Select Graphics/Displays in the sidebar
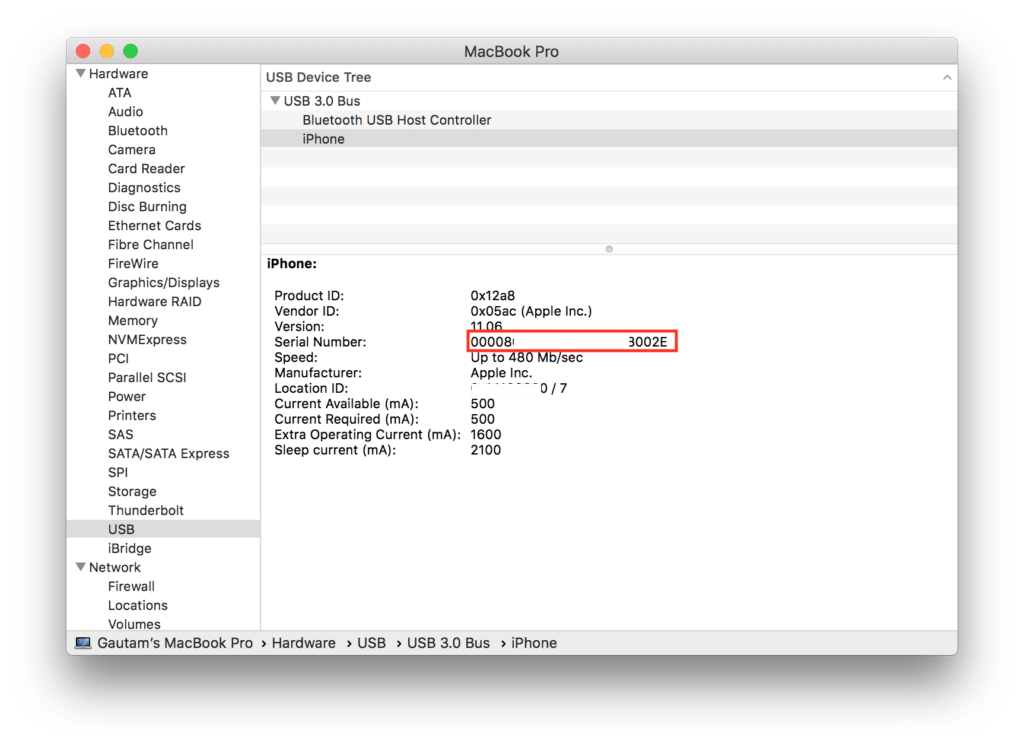 click(164, 282)
